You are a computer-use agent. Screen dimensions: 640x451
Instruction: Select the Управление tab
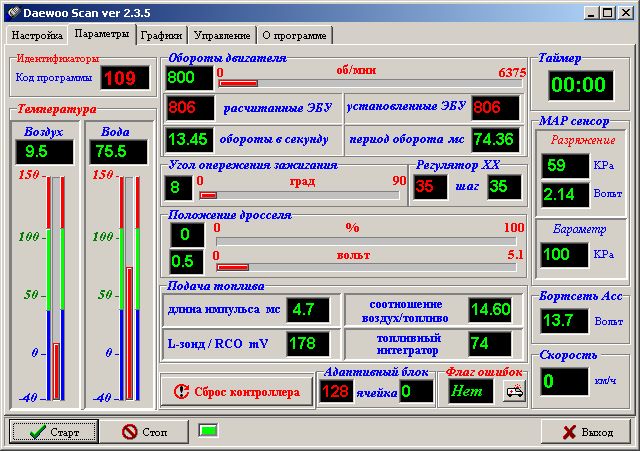[222, 34]
